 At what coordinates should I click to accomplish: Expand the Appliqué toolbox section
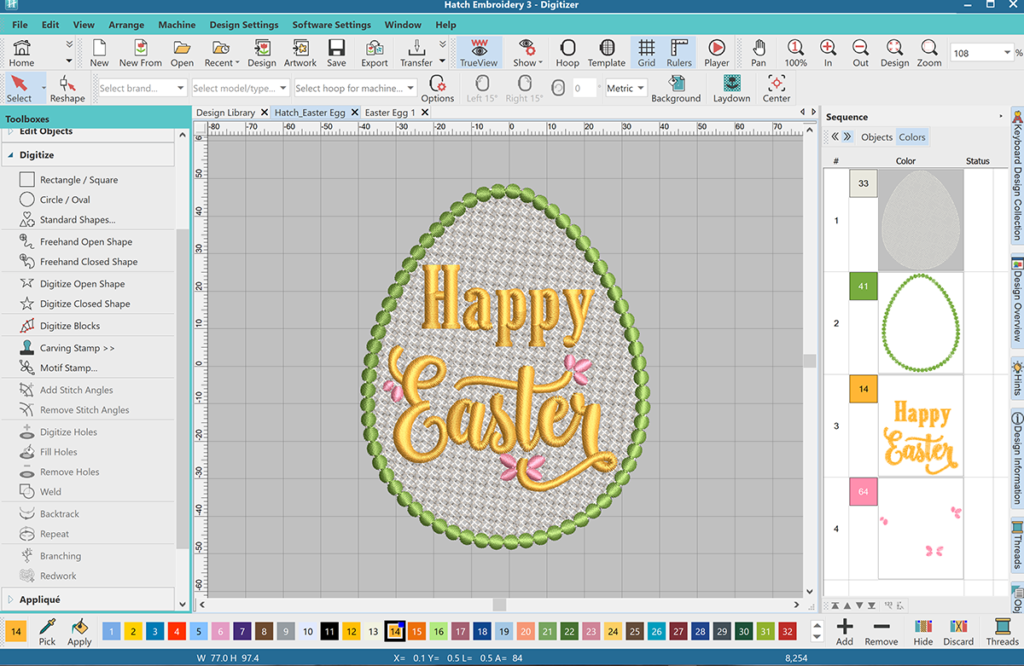point(40,600)
